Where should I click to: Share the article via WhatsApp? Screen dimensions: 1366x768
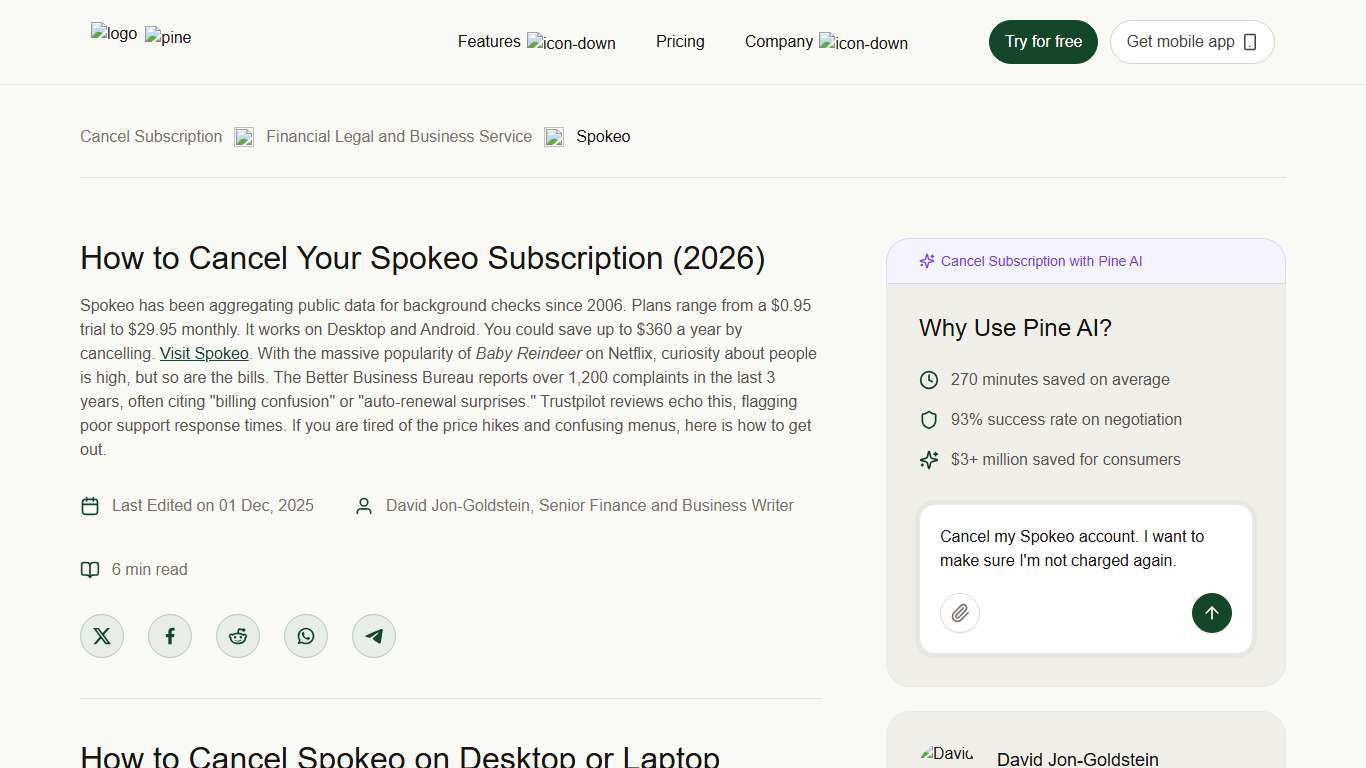(x=306, y=635)
